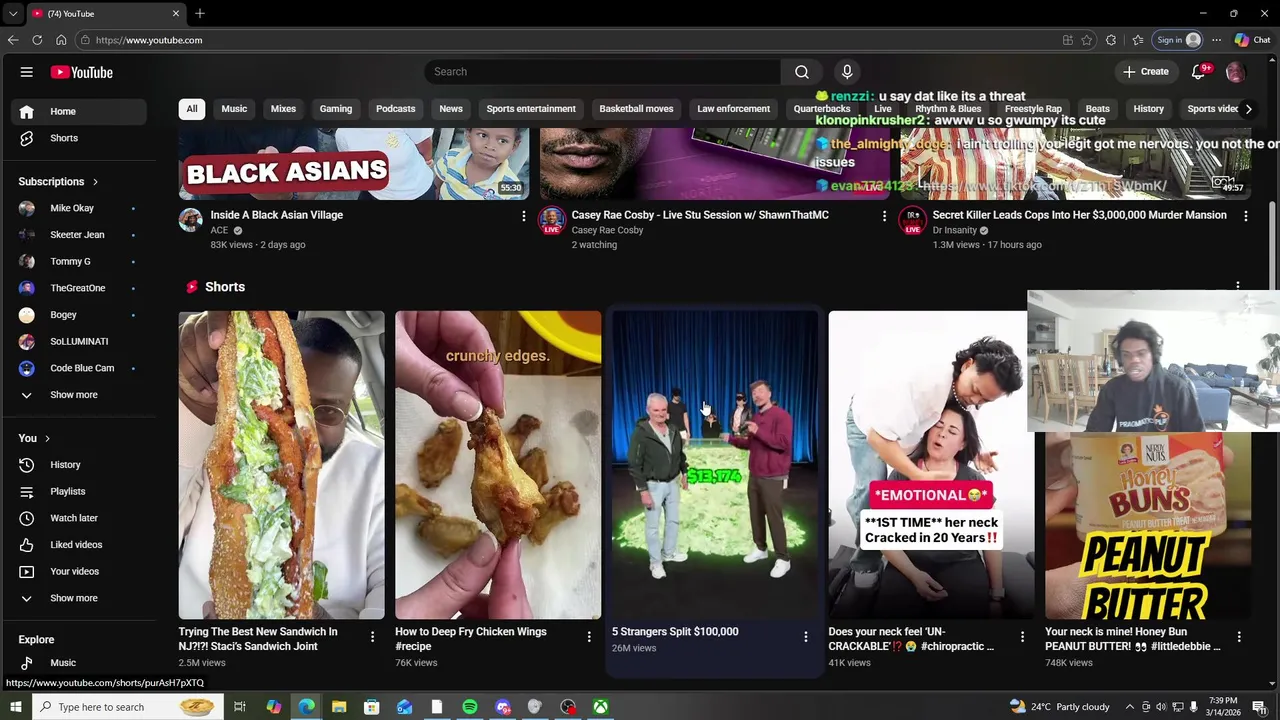Open more options for Secret Killer video
This screenshot has width=1280, height=720.
1245,216
